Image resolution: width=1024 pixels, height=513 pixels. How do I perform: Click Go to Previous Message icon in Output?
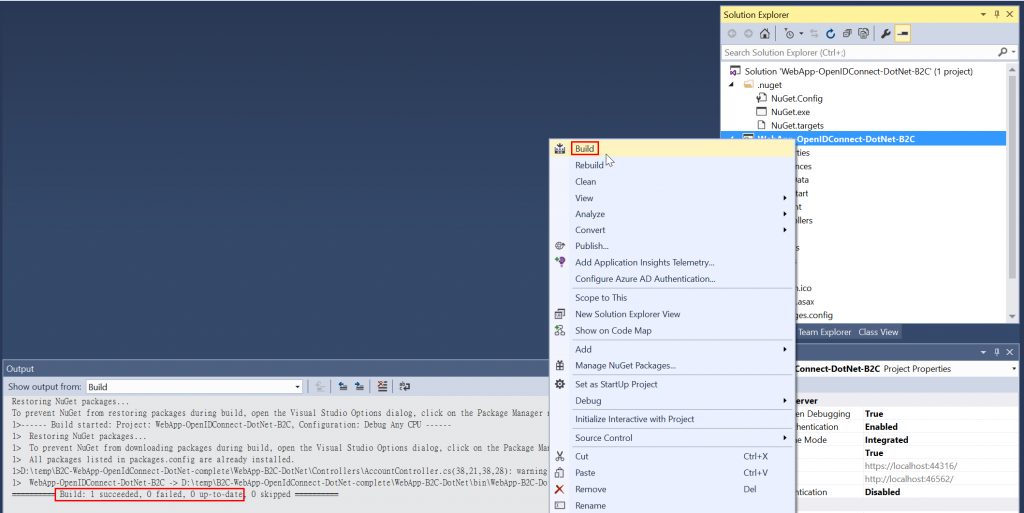coord(343,386)
